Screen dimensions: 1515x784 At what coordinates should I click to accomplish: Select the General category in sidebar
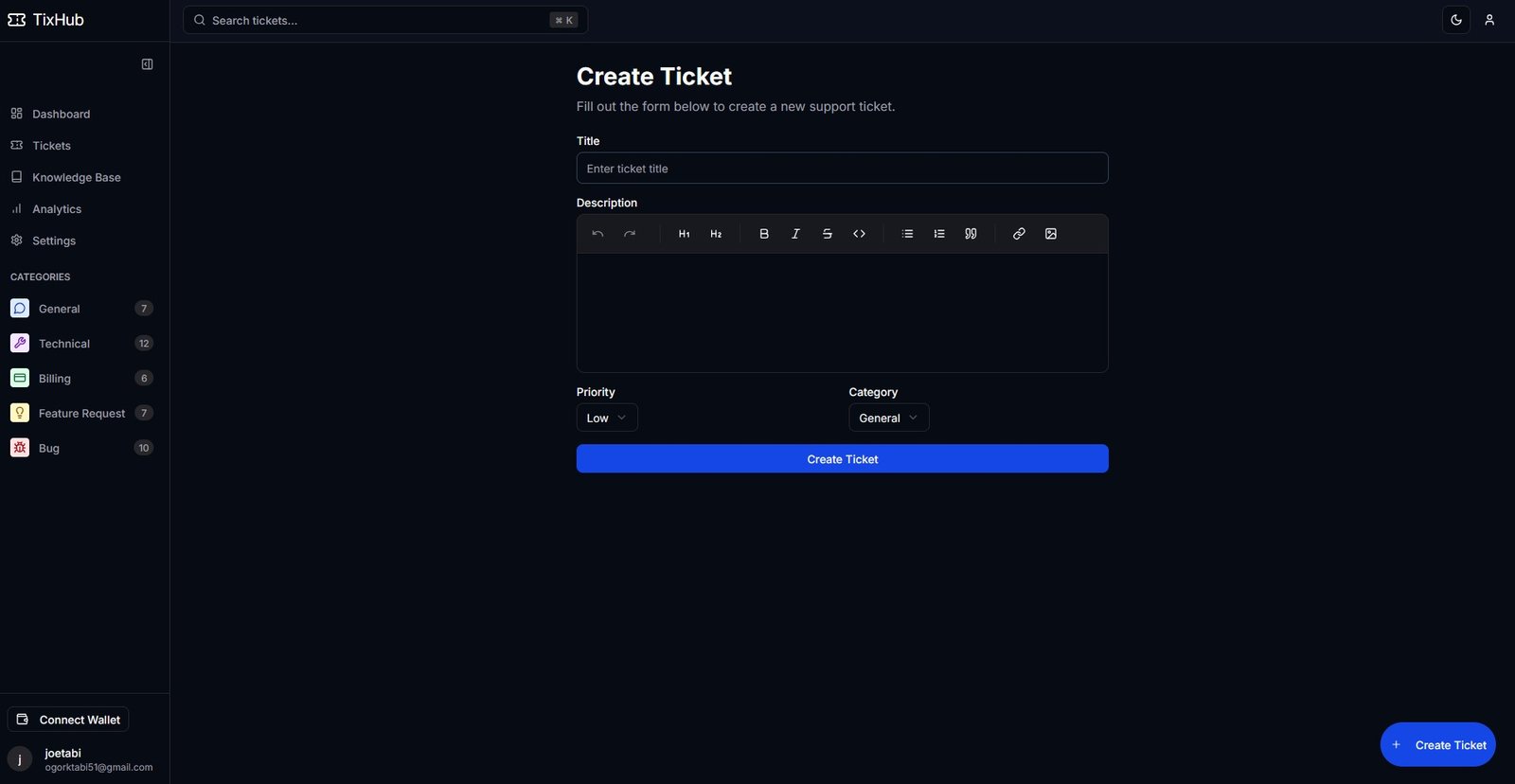(x=82, y=309)
